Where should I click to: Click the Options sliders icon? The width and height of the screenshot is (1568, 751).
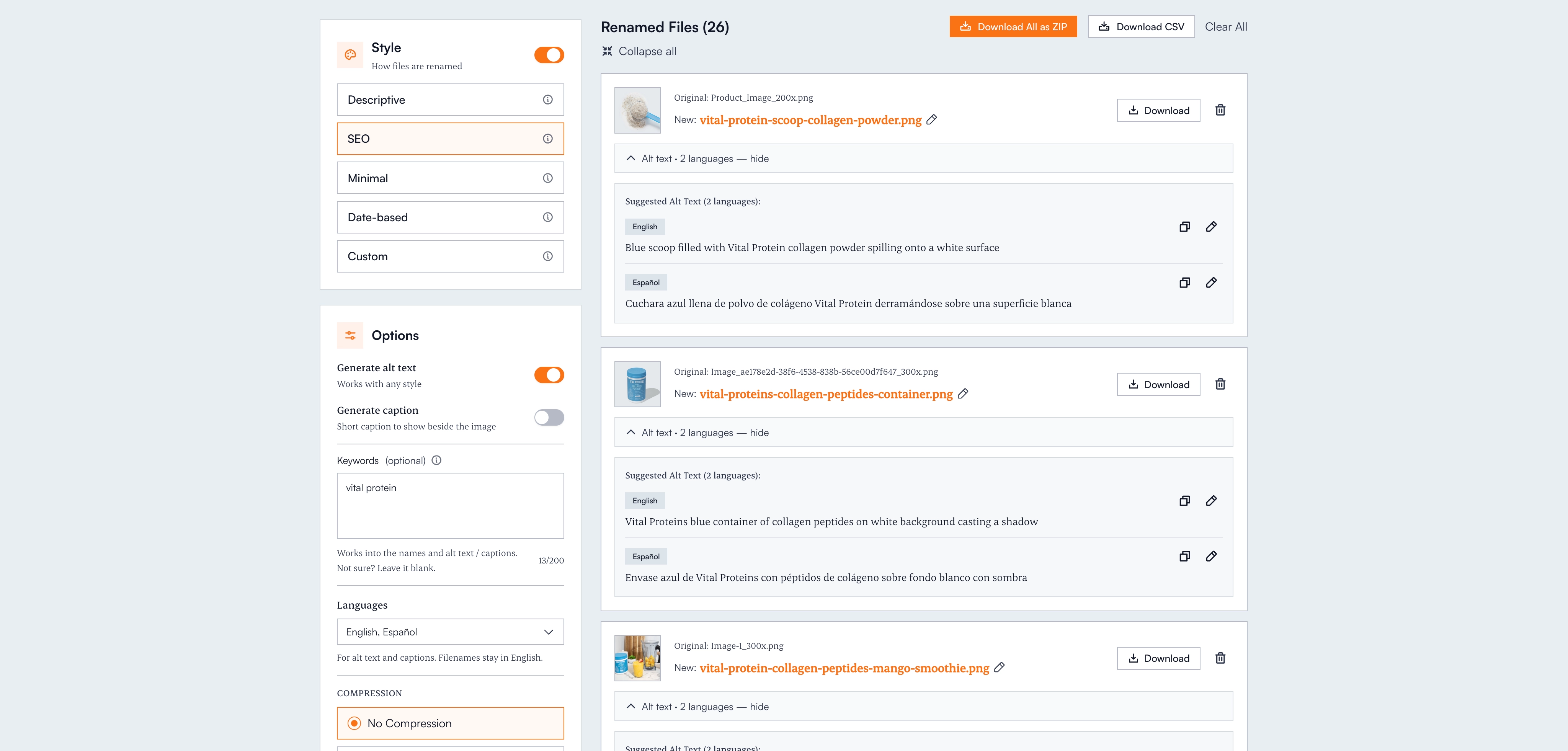click(x=350, y=335)
